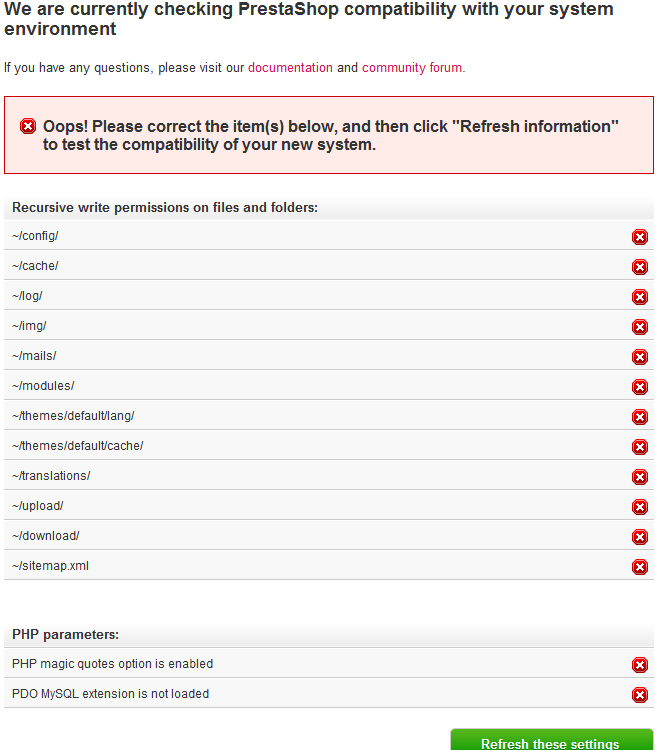Click the error icon for ~/translations/
The width and height of the screenshot is (662, 750).
pos(640,477)
